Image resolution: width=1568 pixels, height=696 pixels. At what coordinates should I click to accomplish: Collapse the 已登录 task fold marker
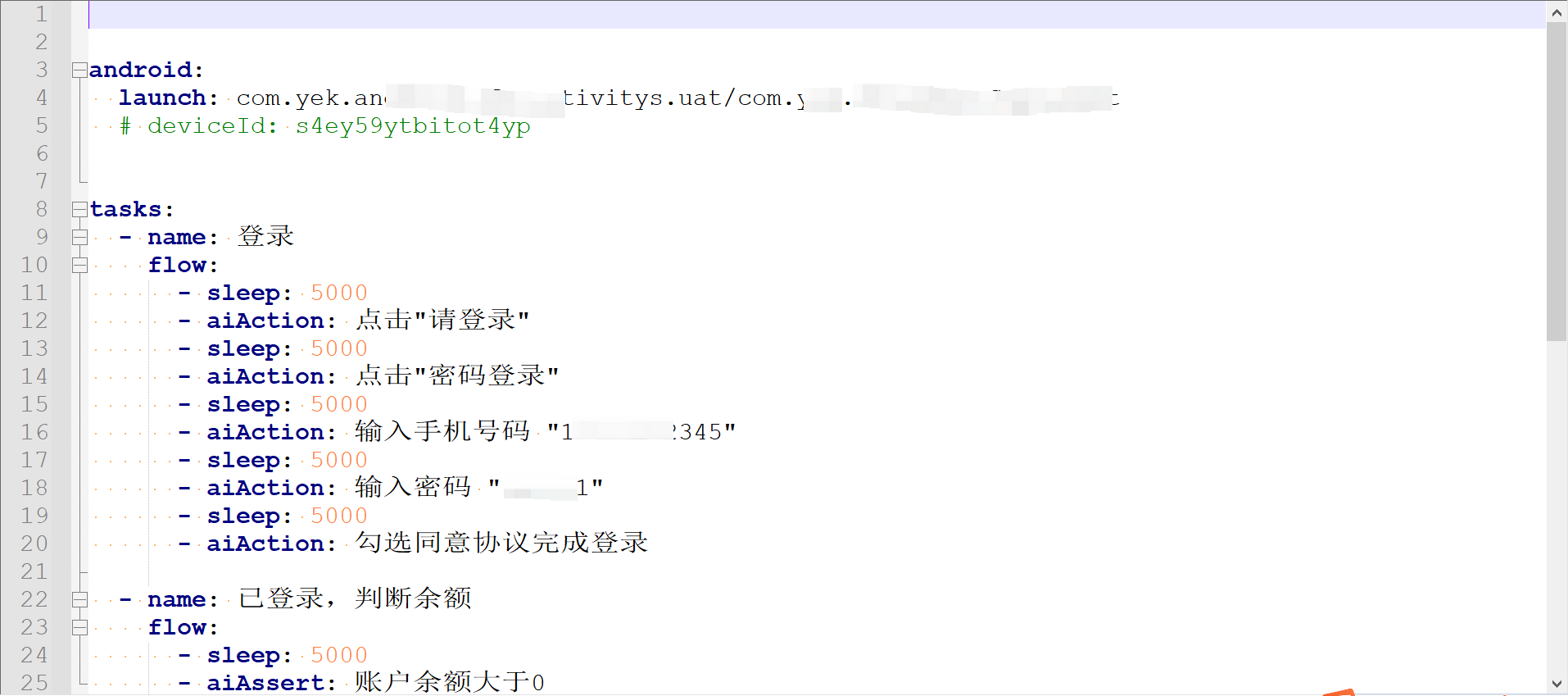pyautogui.click(x=79, y=600)
